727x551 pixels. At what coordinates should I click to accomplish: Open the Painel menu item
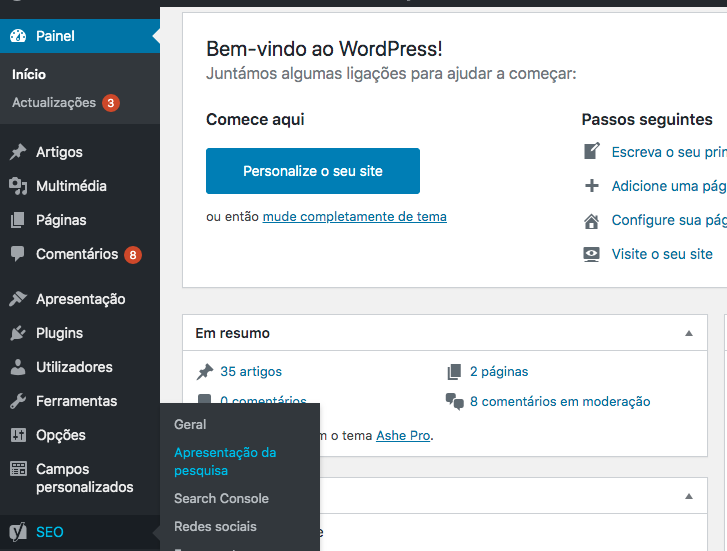point(80,36)
